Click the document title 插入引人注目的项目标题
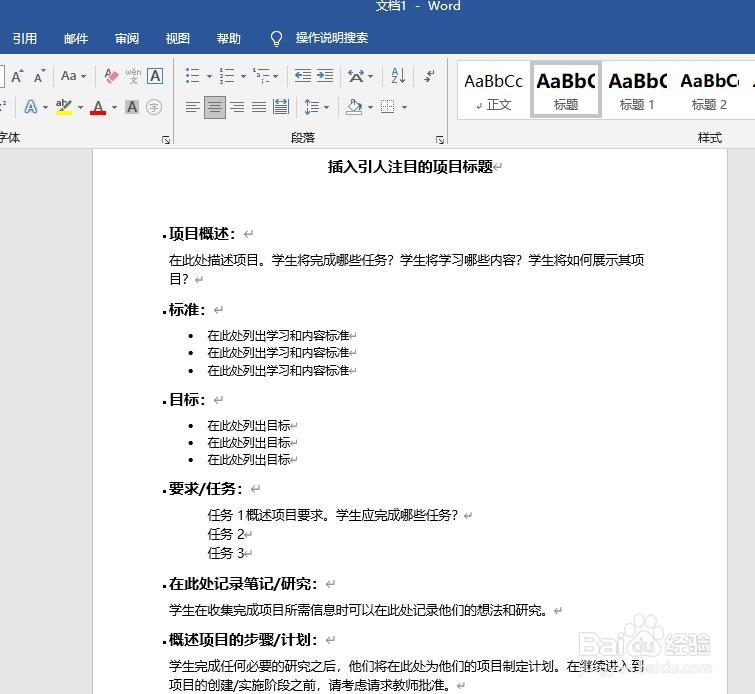This screenshot has height=694, width=755. [x=410, y=167]
